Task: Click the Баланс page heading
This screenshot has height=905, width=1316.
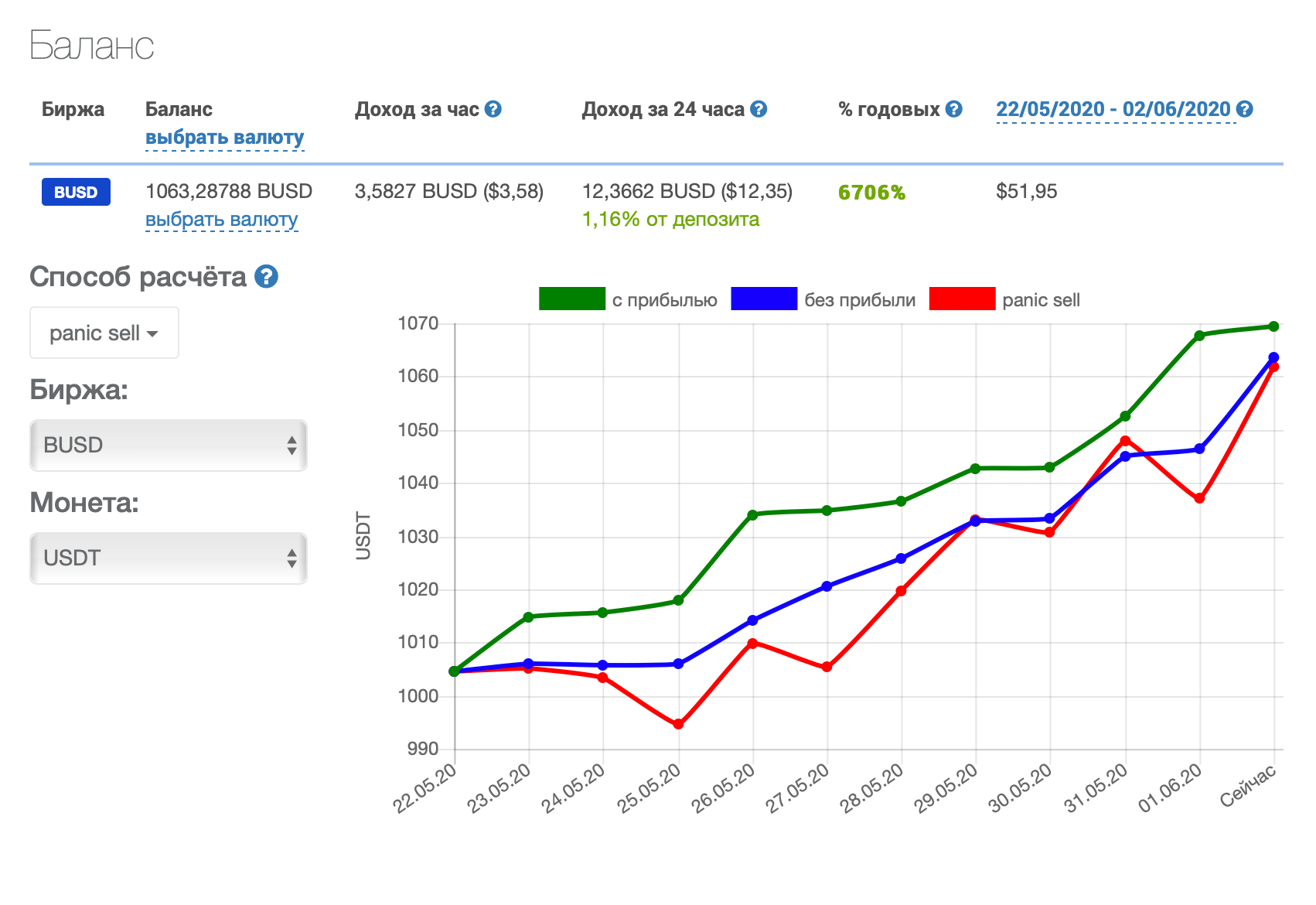Action: click(x=92, y=45)
